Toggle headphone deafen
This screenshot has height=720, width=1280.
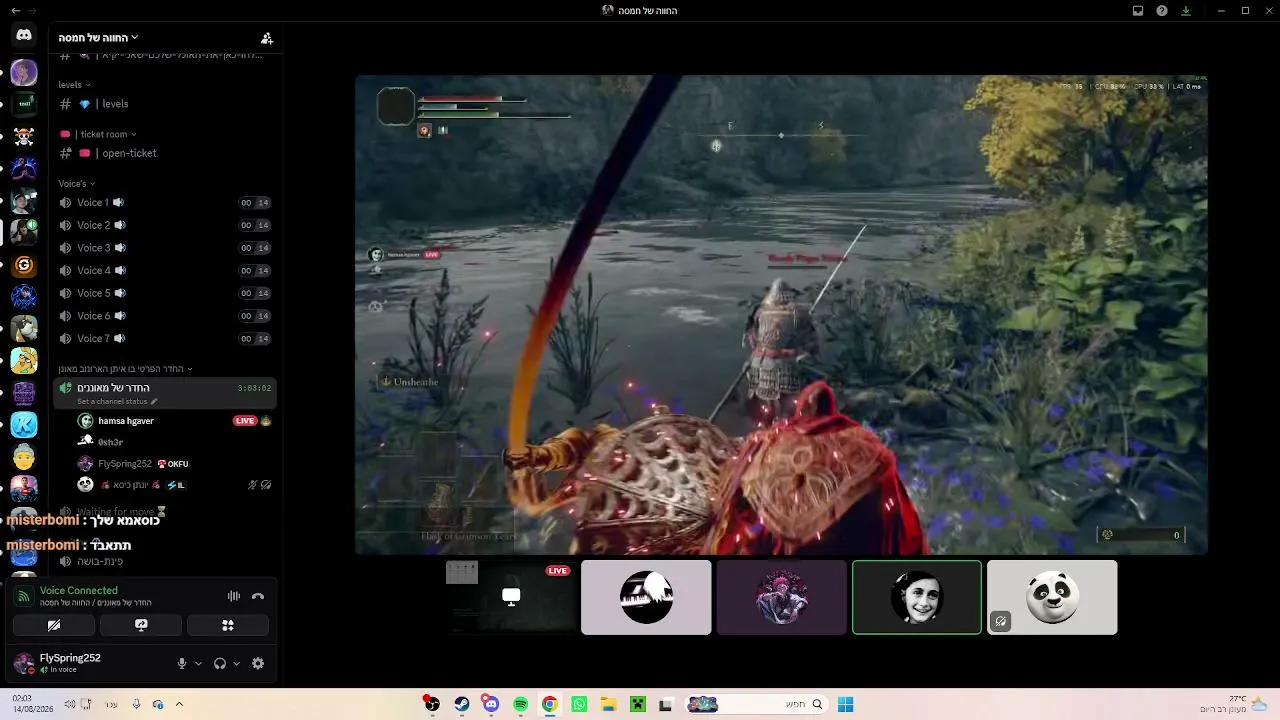[x=220, y=663]
